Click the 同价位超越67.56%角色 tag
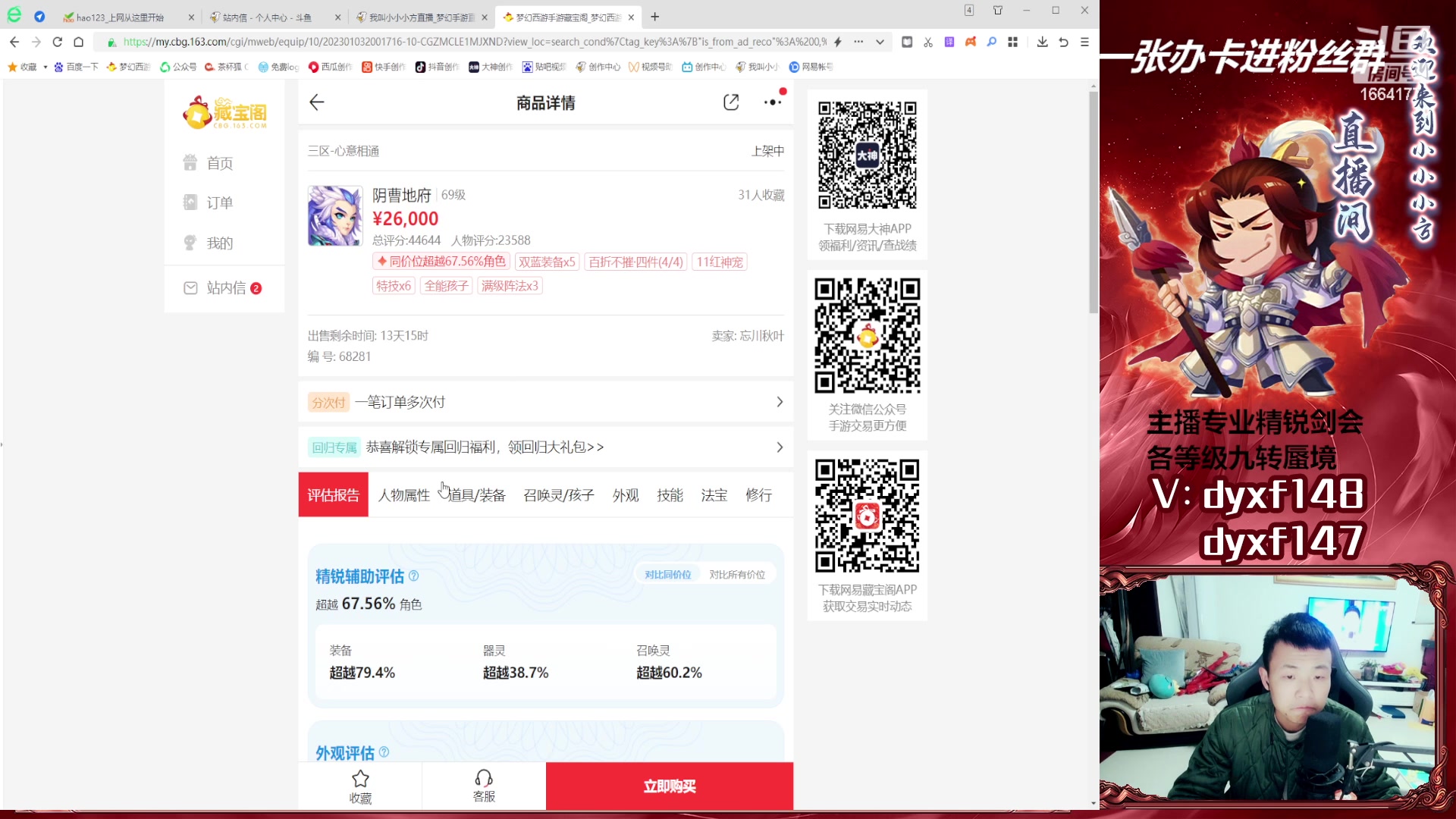The width and height of the screenshot is (1456, 819). (441, 262)
